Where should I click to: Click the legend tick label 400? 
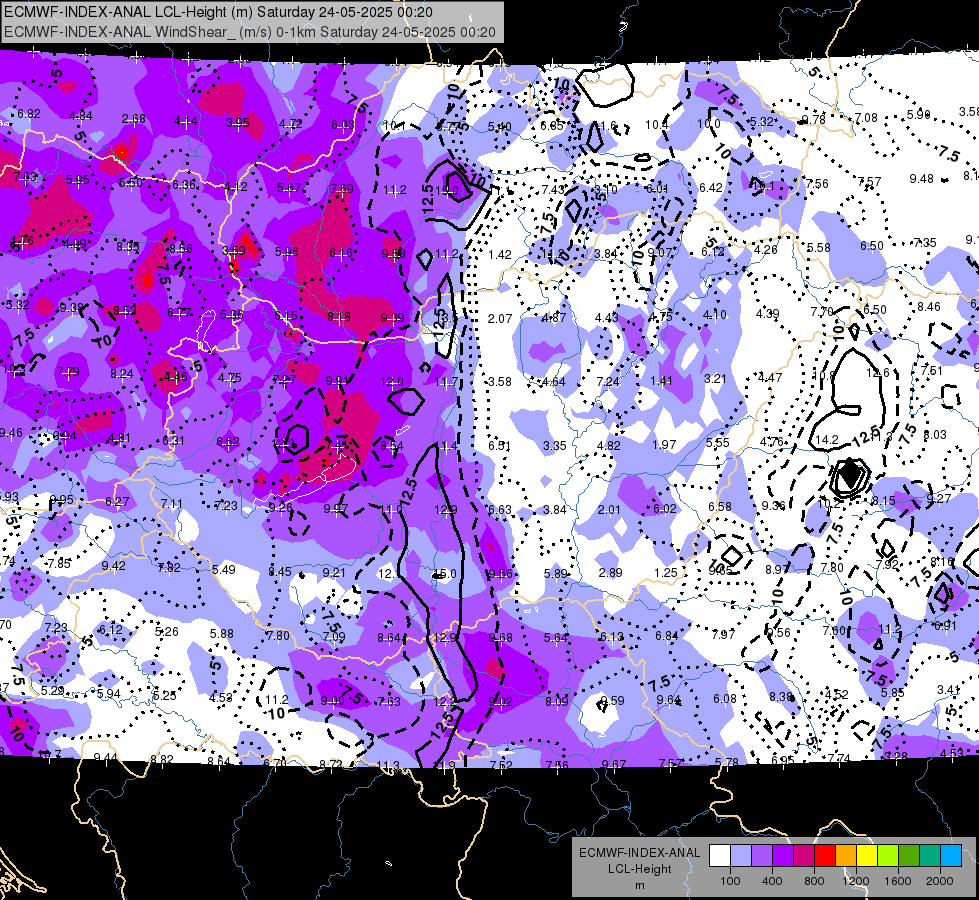tap(772, 881)
